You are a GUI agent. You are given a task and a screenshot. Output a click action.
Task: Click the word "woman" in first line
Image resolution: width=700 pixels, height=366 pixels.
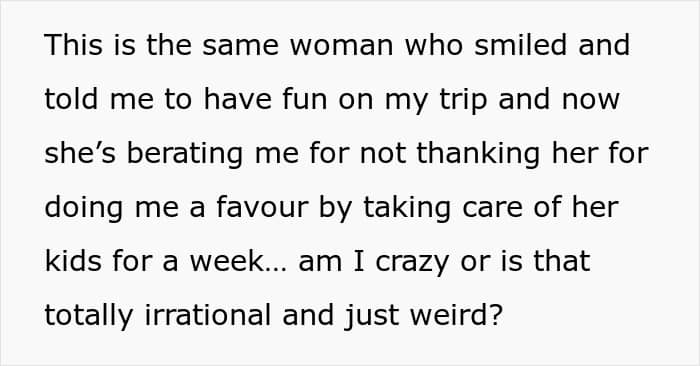point(342,45)
